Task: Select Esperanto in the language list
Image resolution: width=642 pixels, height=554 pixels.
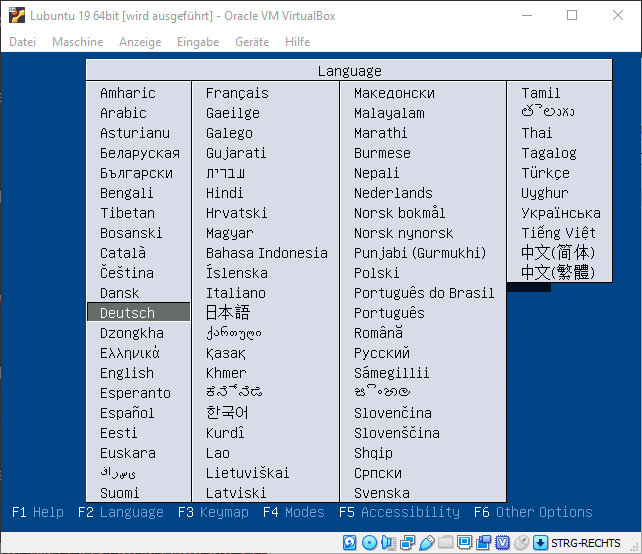Action: coord(135,393)
